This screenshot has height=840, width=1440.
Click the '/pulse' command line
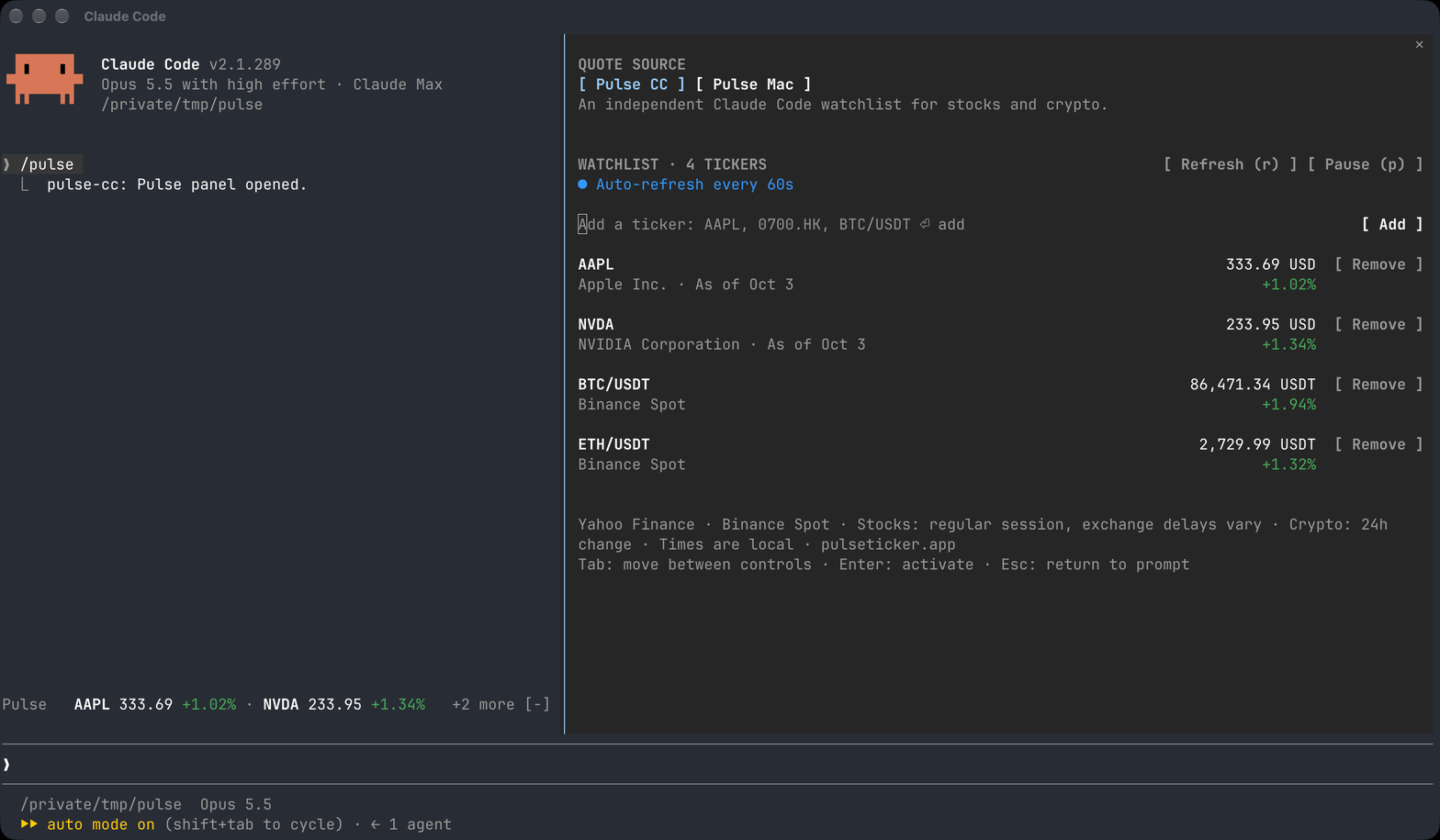pyautogui.click(x=46, y=164)
